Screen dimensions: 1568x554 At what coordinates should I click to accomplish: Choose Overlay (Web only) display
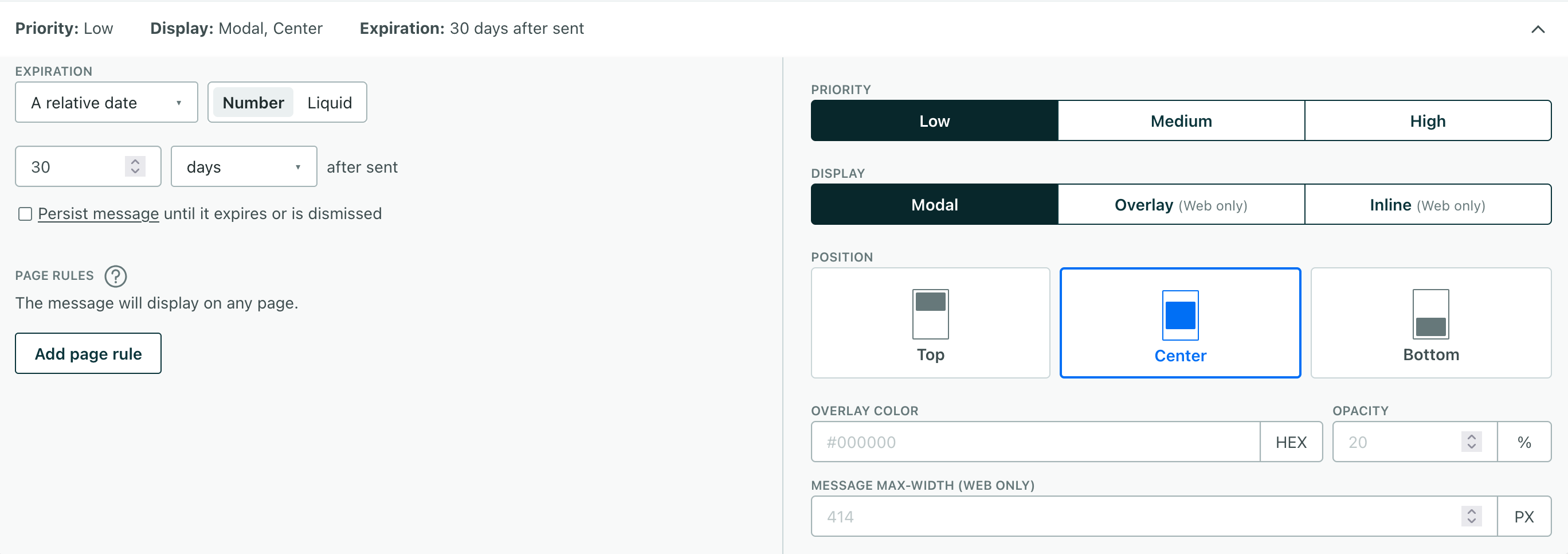pos(1181,205)
